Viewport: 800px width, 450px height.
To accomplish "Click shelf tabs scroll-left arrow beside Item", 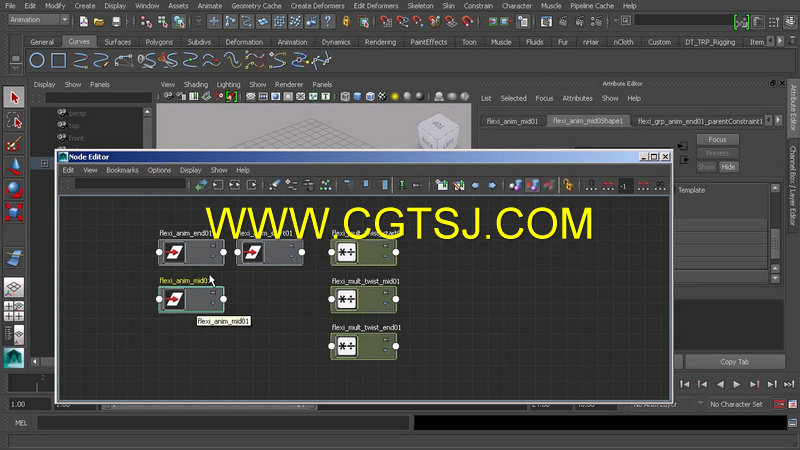I will click(x=770, y=41).
